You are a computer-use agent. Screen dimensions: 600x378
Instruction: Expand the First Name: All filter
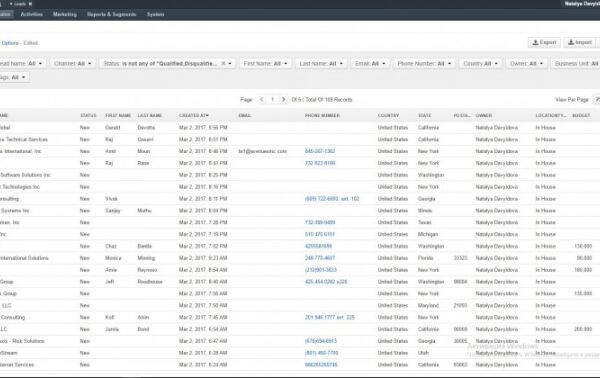[x=266, y=64]
